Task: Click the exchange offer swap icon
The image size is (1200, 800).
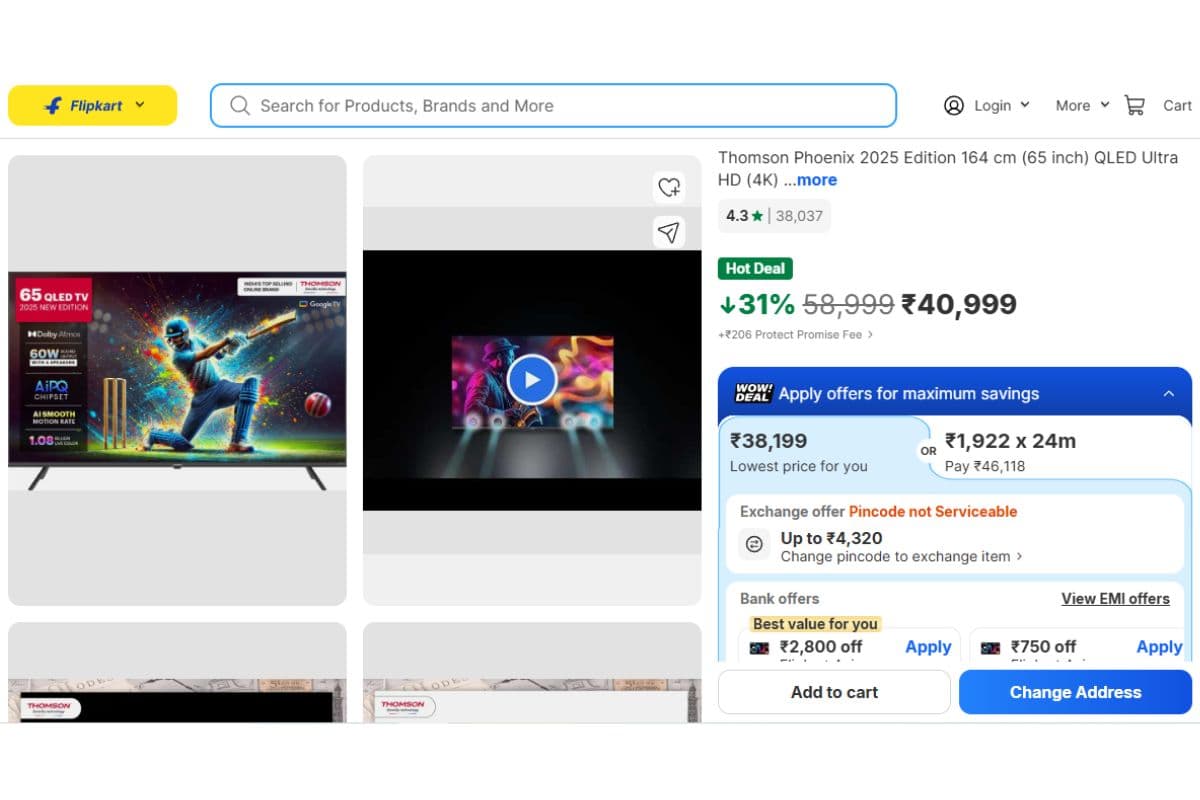Action: pyautogui.click(x=755, y=545)
